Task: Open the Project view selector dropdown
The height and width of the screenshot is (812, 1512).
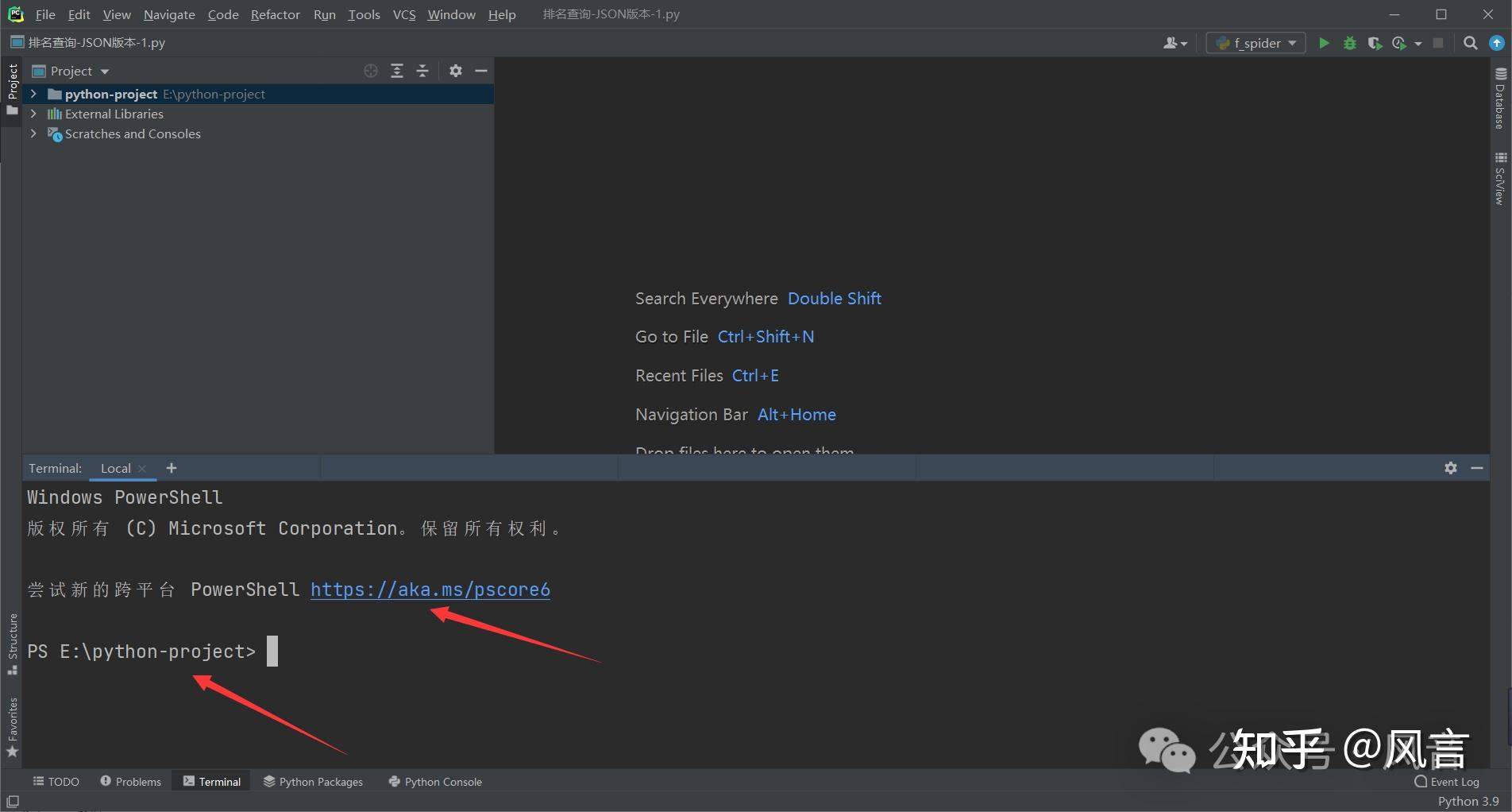Action: coord(103,71)
